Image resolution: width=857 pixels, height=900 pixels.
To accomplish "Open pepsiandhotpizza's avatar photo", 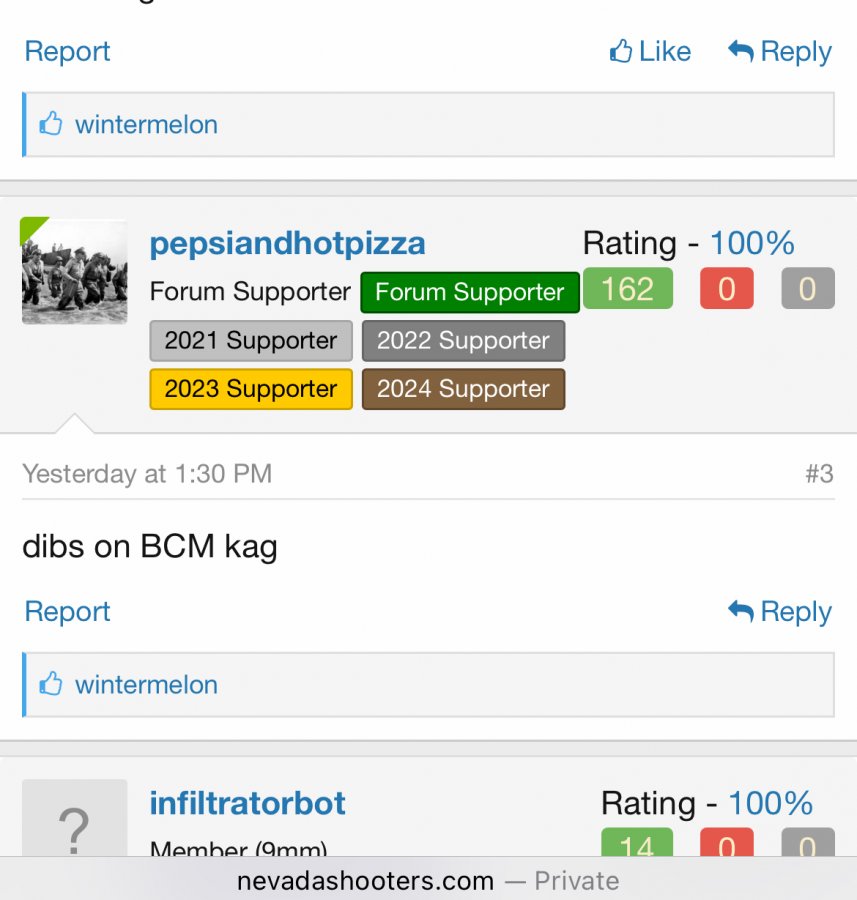I will pyautogui.click(x=74, y=271).
